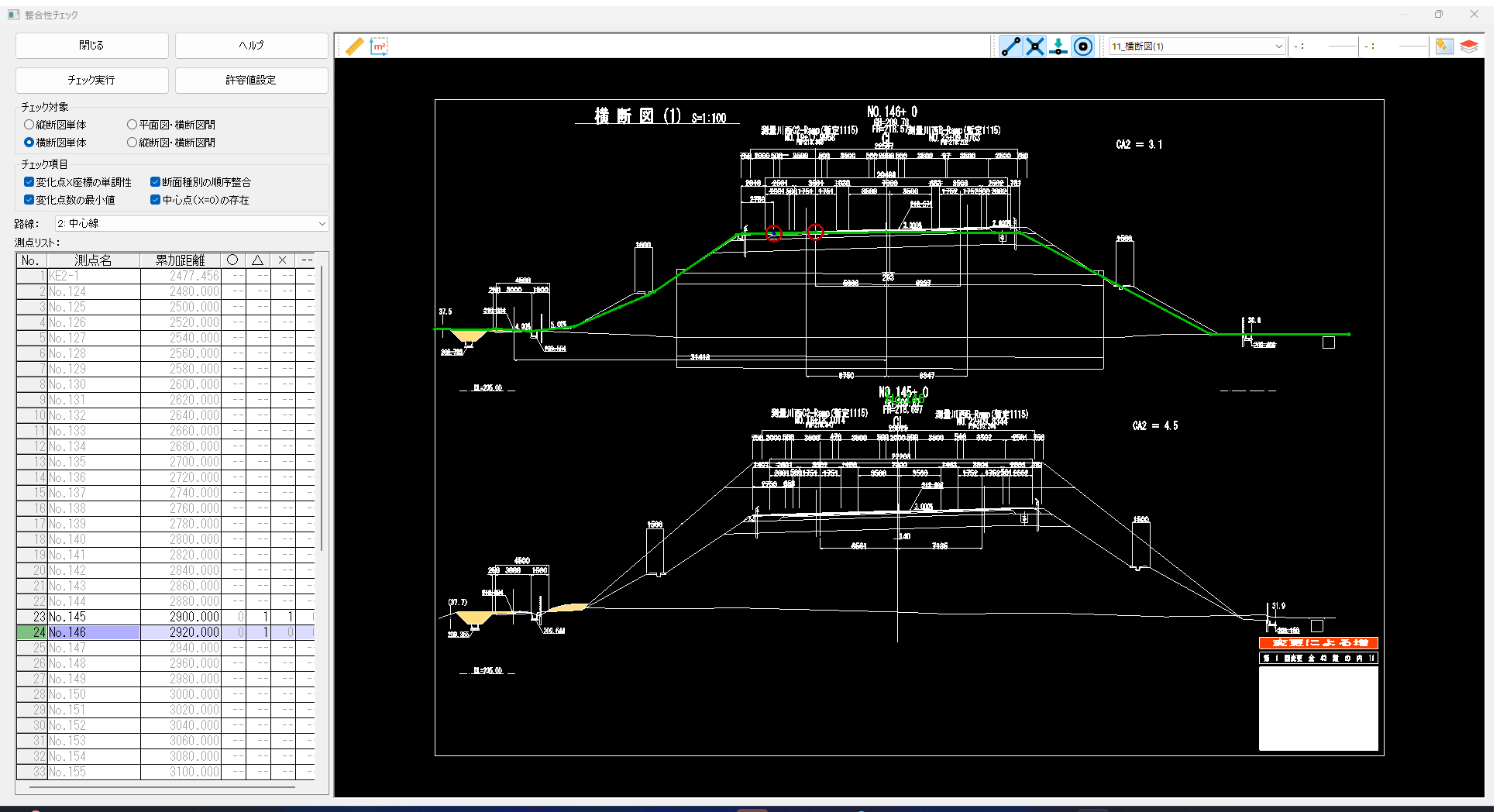Click the vertical scrollbar of station list
Screen dimensions: 1500x812
tap(321, 409)
